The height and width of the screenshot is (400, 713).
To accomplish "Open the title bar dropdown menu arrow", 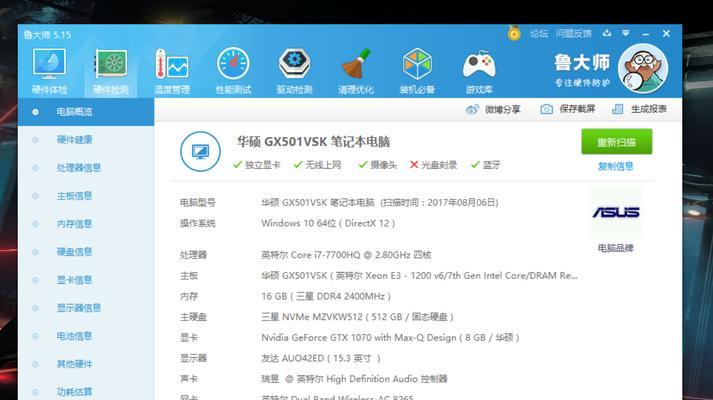I will pos(626,33).
